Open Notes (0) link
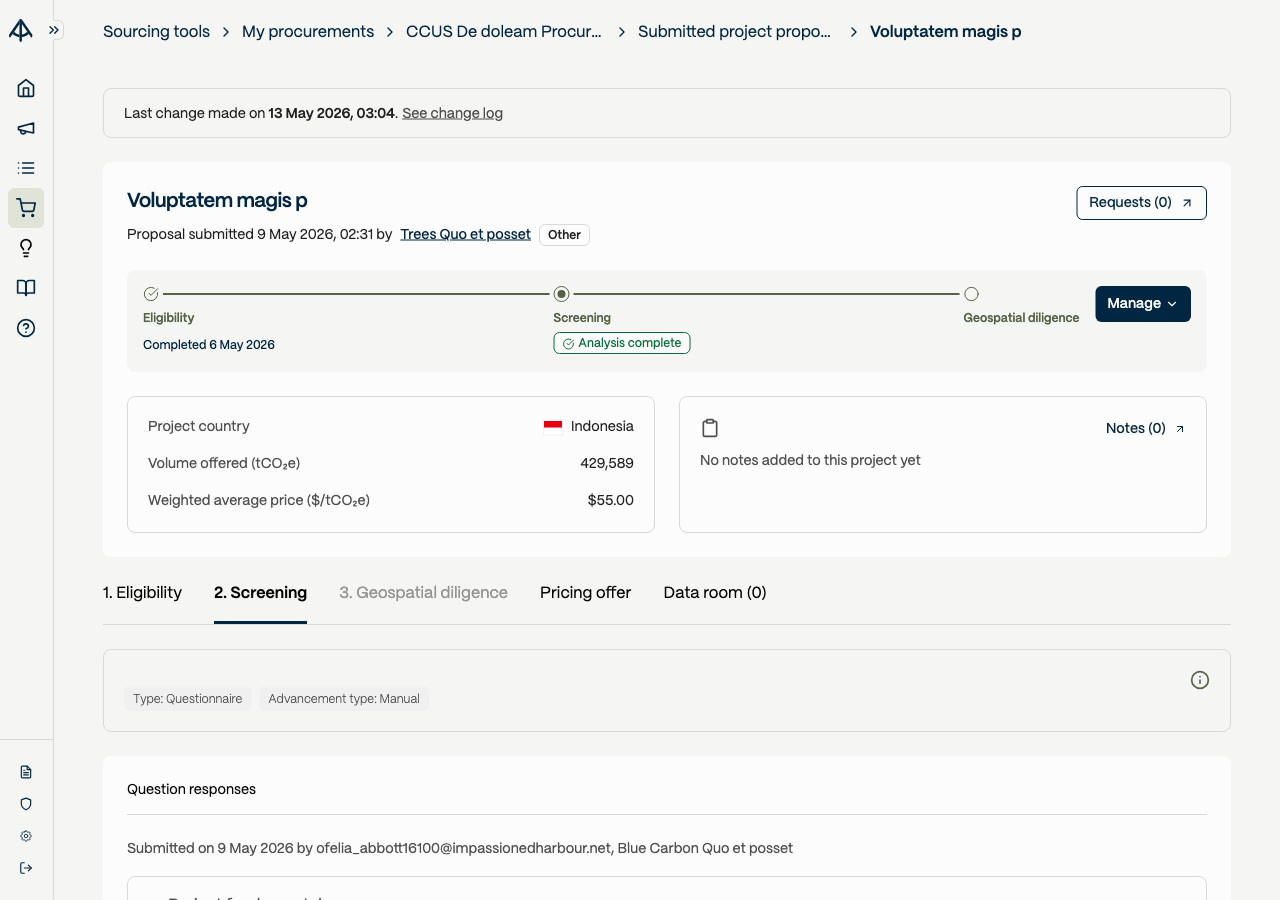The height and width of the screenshot is (900, 1280). point(1145,428)
